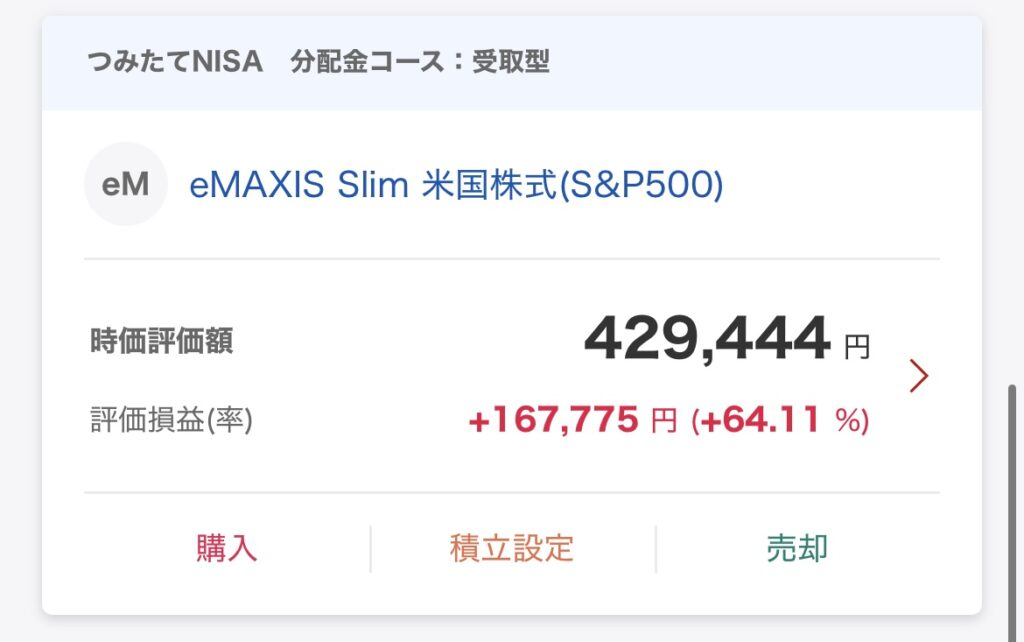
Task: Click the 評価損益(率) label
Action: click(x=171, y=419)
